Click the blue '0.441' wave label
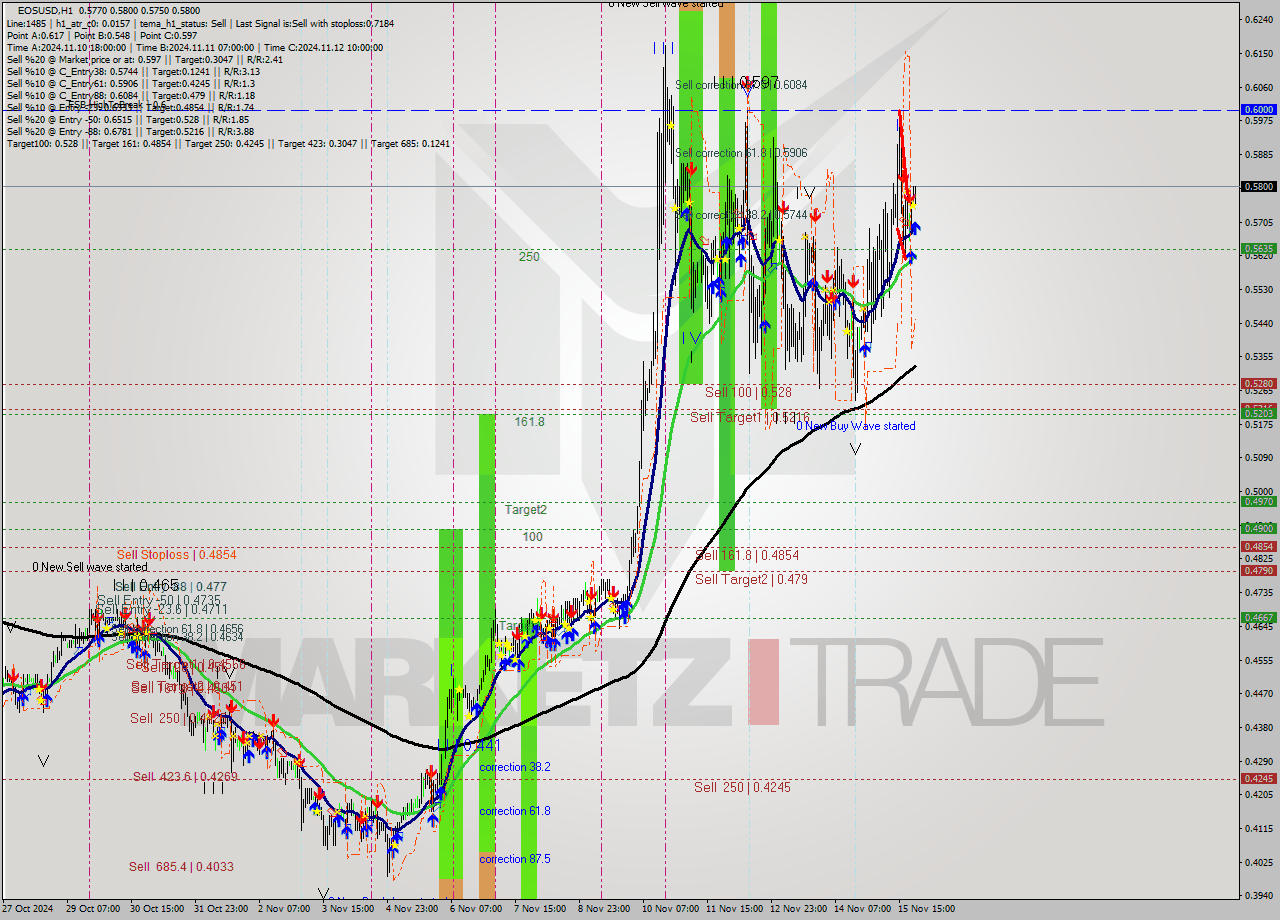 tap(482, 745)
